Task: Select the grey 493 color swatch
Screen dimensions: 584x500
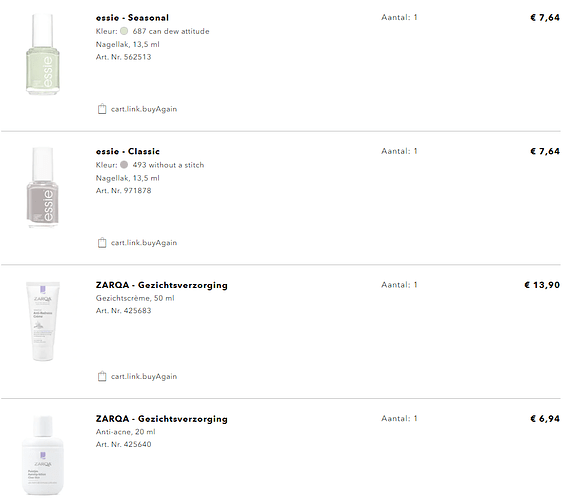Action: coord(124,165)
